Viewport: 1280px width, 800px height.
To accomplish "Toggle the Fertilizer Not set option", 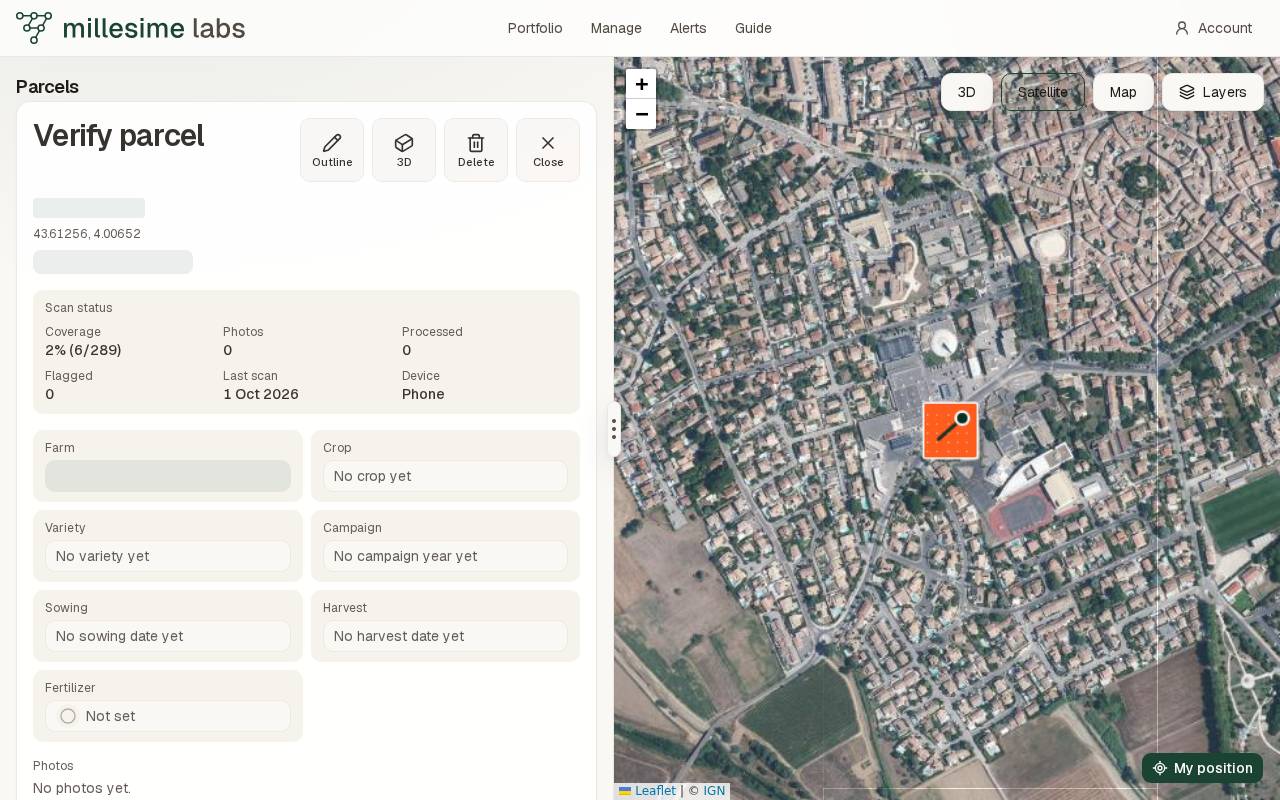I will (168, 716).
